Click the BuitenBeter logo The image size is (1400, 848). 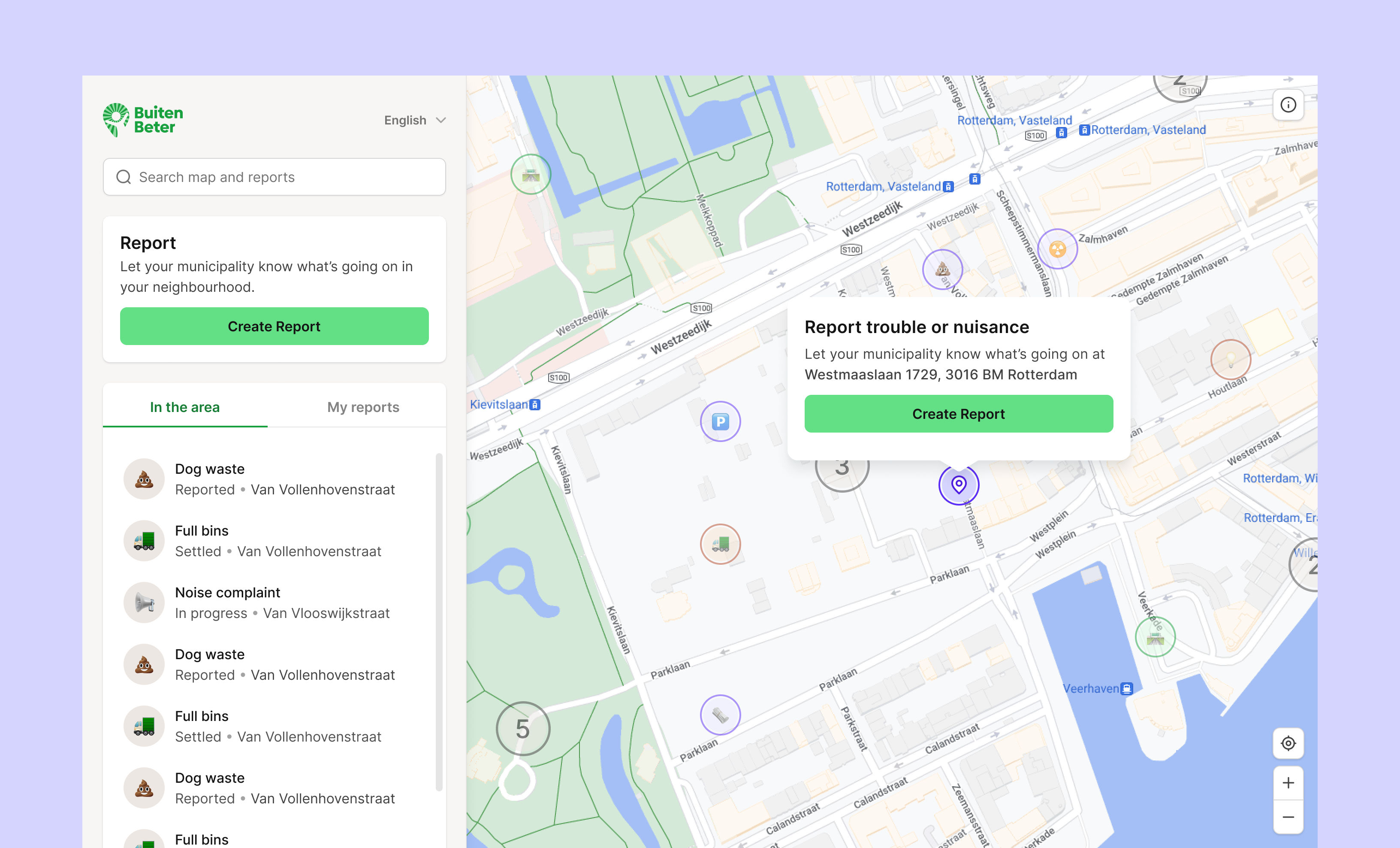tap(142, 119)
